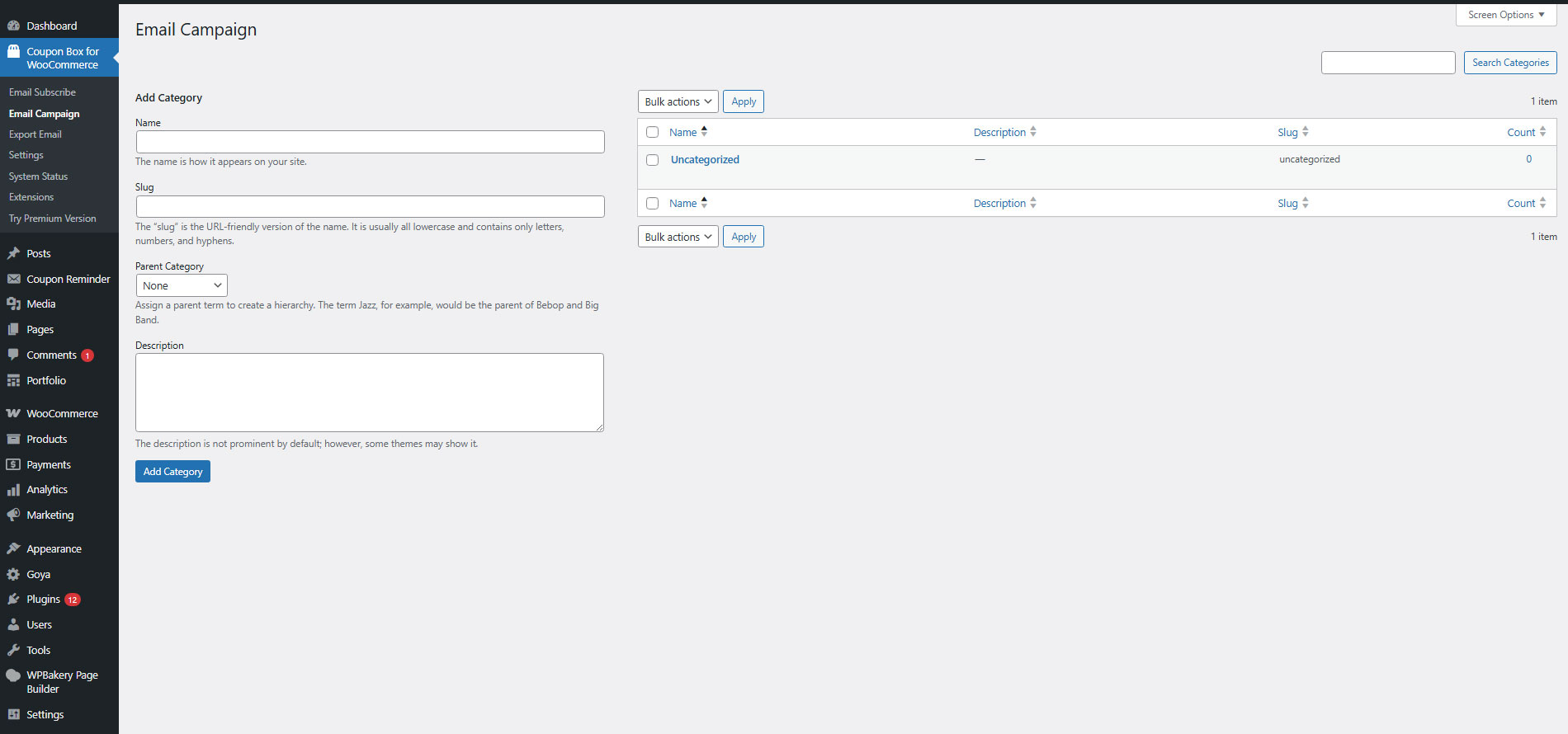Viewport: 1568px width, 734px height.
Task: Sort by Name arrows in top header
Action: click(x=704, y=132)
